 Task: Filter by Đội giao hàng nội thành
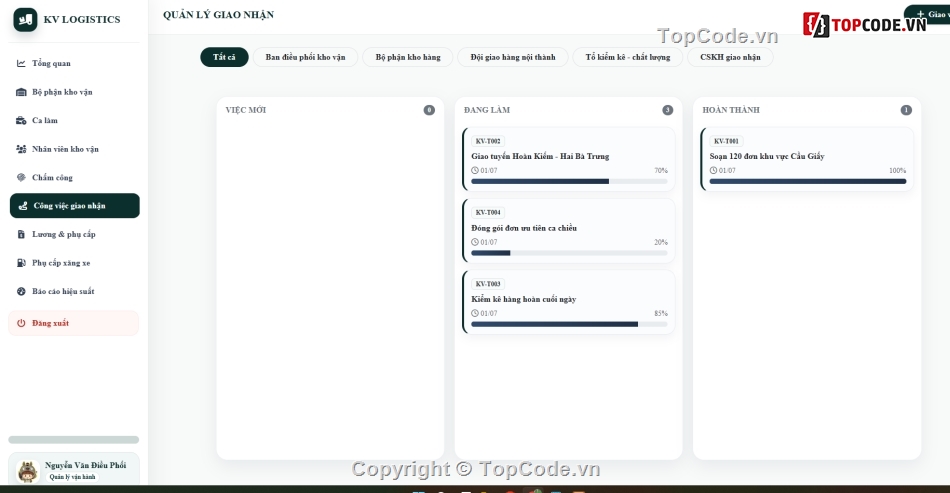coord(513,57)
